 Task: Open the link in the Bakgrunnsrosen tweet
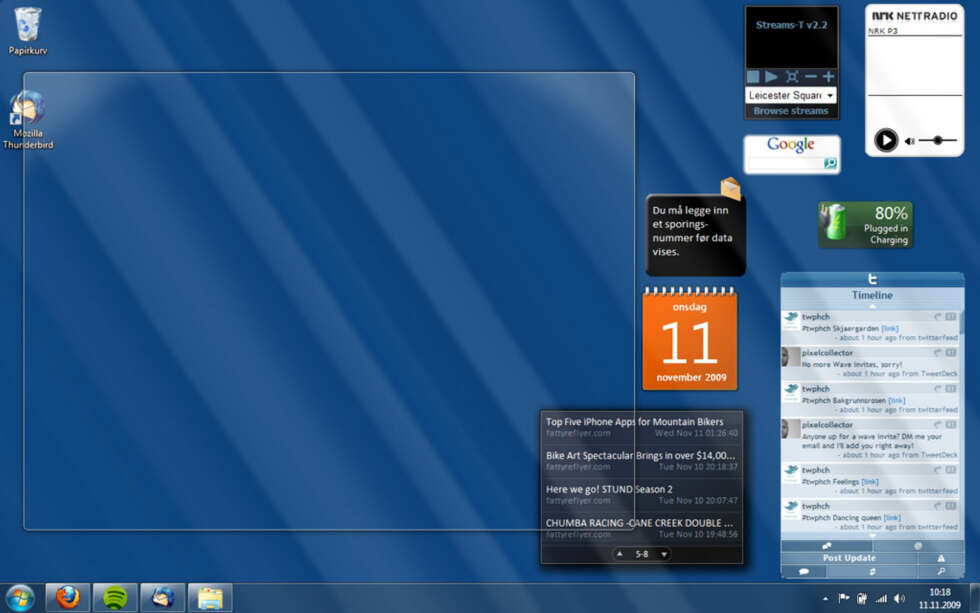click(x=896, y=400)
